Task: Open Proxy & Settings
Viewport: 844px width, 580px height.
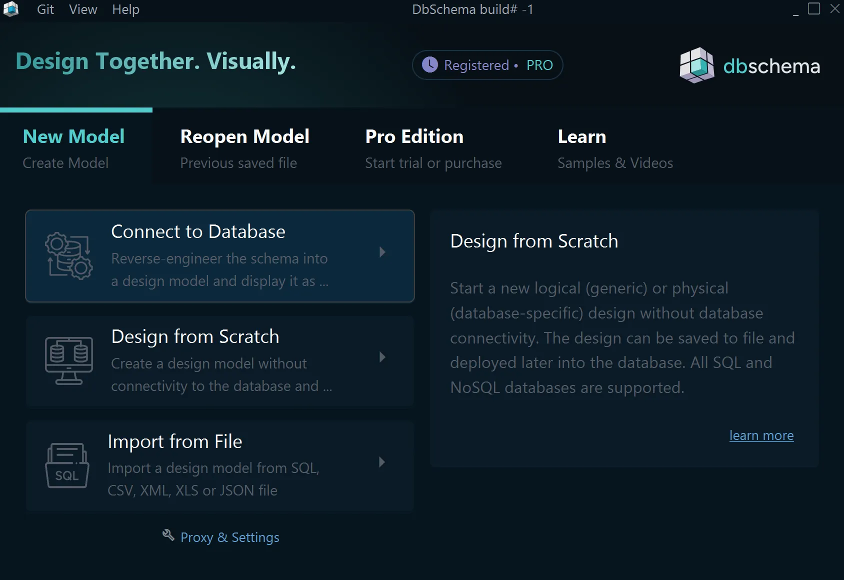Action: 229,536
